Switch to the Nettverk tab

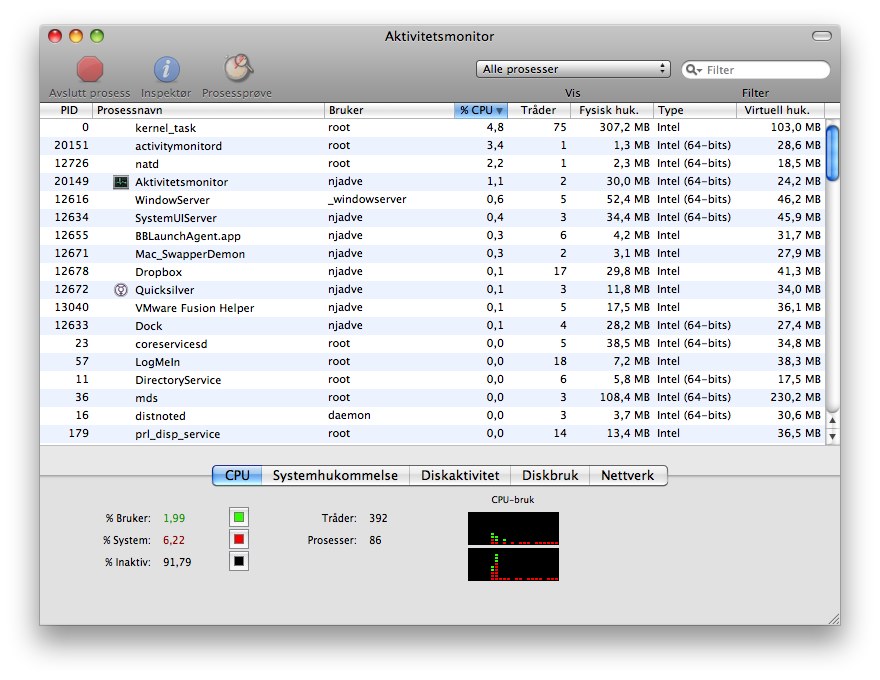[x=628, y=475]
